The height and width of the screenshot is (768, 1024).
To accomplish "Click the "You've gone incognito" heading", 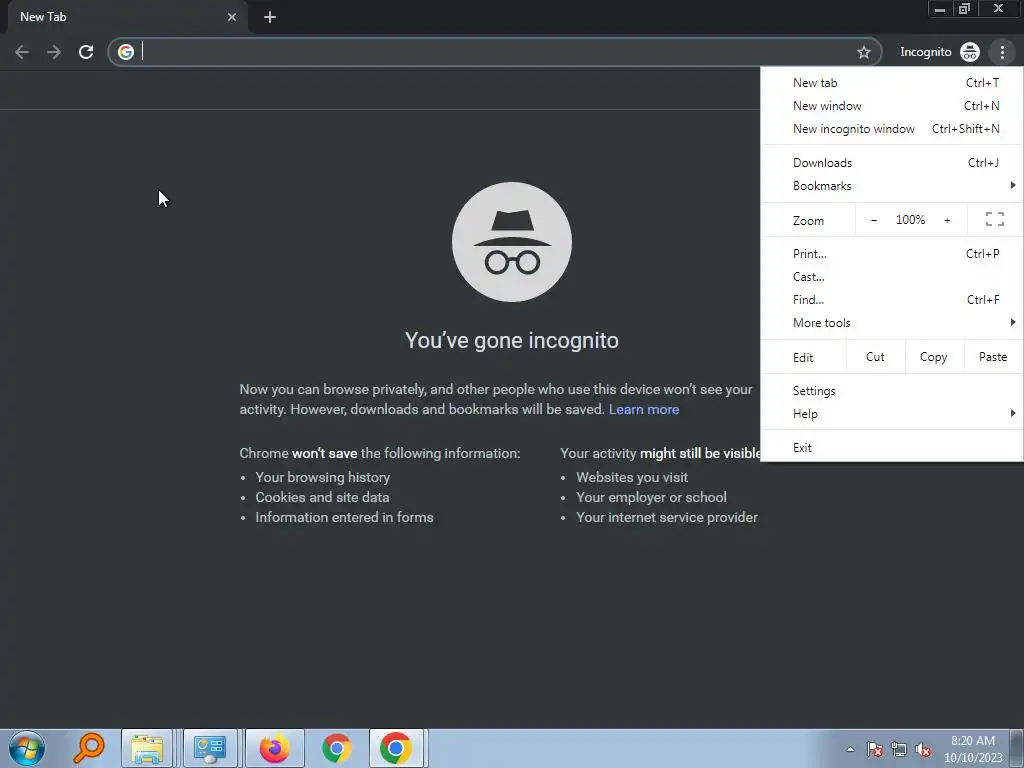I will (x=511, y=340).
